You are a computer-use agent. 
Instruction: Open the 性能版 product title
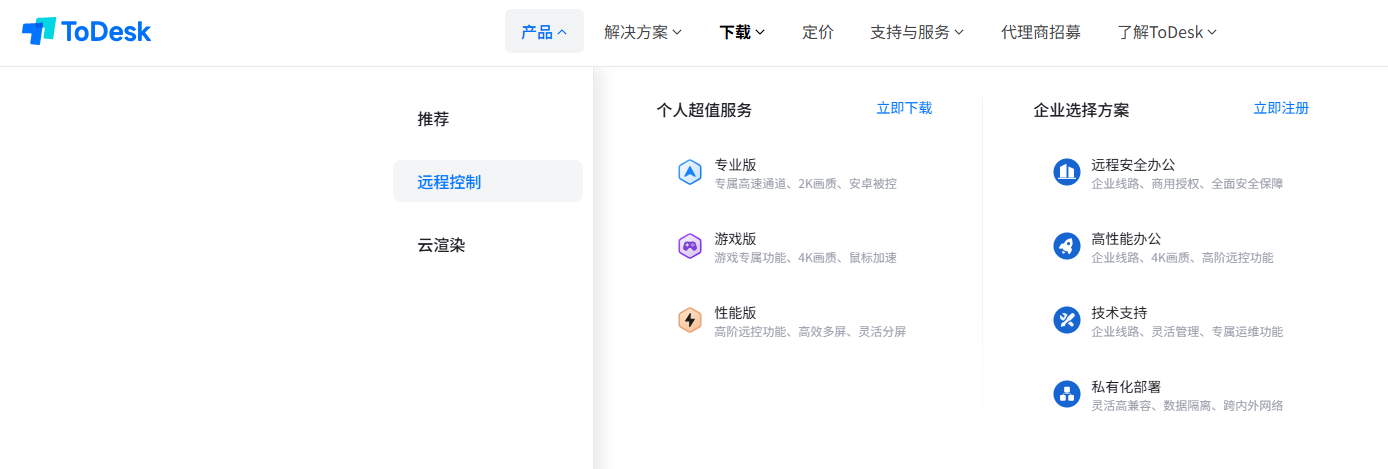point(735,313)
